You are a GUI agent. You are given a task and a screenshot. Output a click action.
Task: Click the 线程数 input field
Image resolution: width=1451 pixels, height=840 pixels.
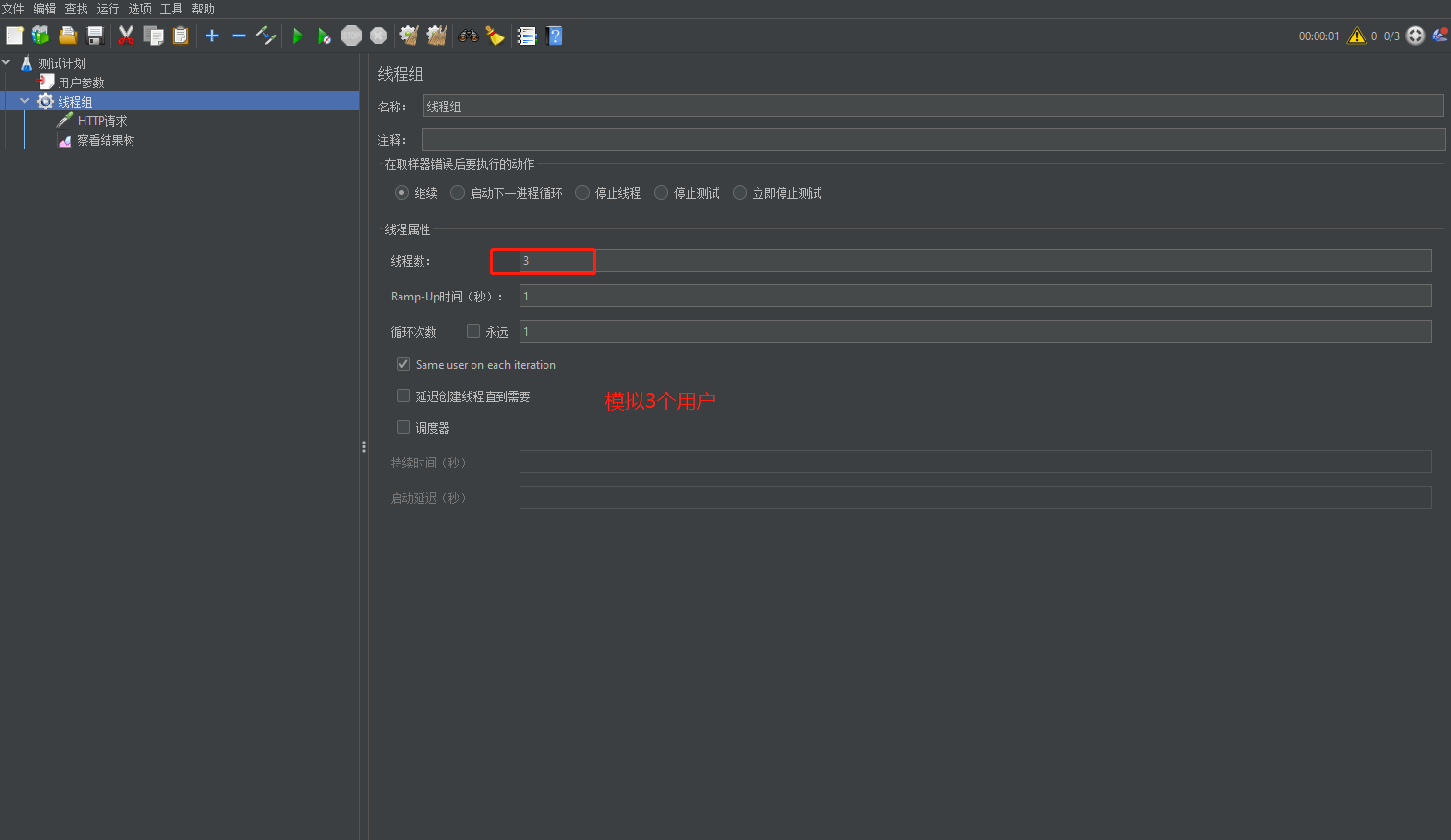click(x=975, y=260)
